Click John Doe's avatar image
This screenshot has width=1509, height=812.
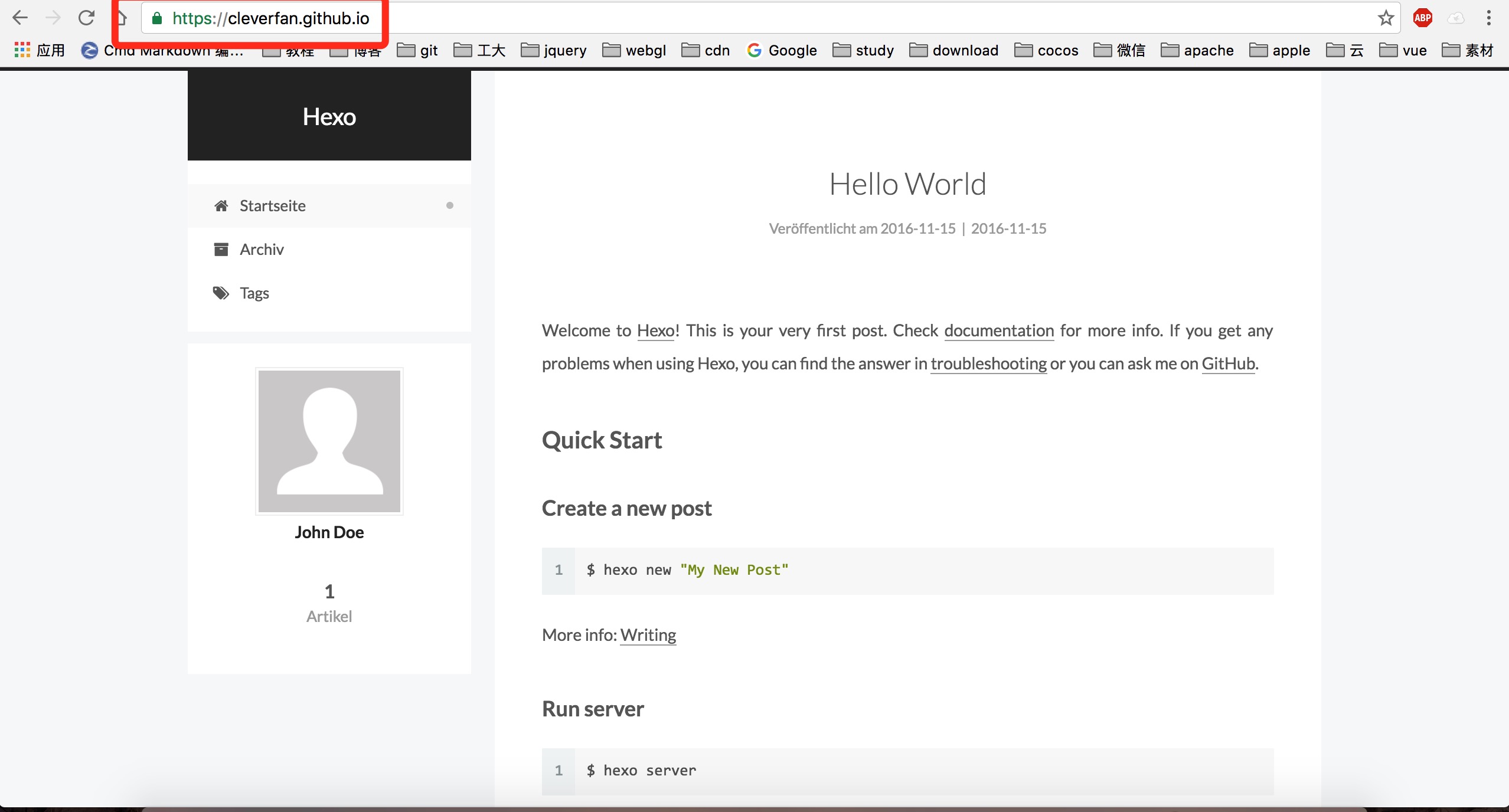click(329, 441)
